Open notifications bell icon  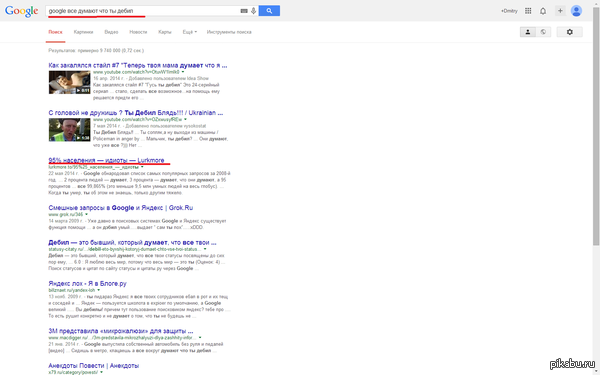click(543, 11)
